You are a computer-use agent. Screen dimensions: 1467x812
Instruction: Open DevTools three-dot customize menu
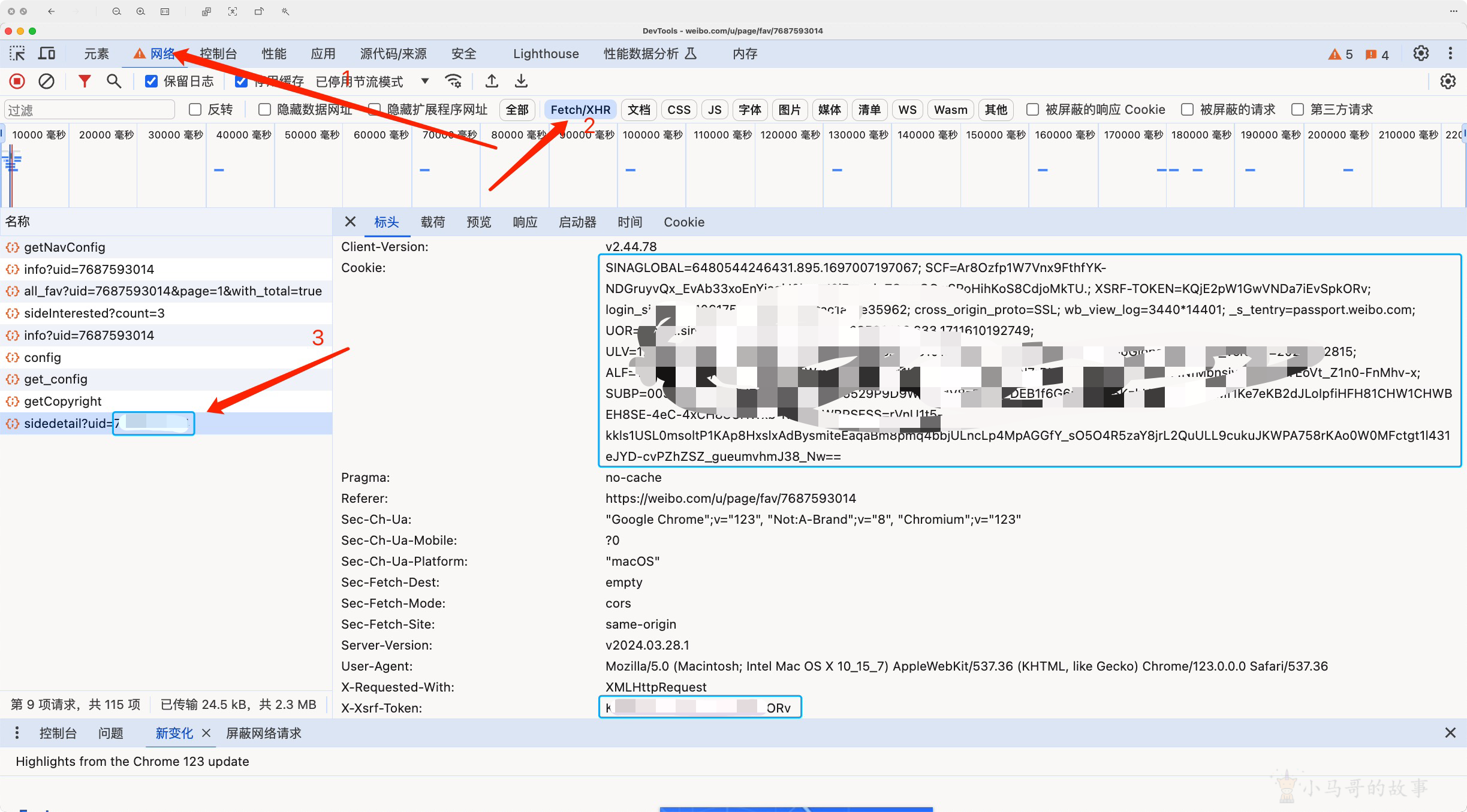pos(1450,53)
